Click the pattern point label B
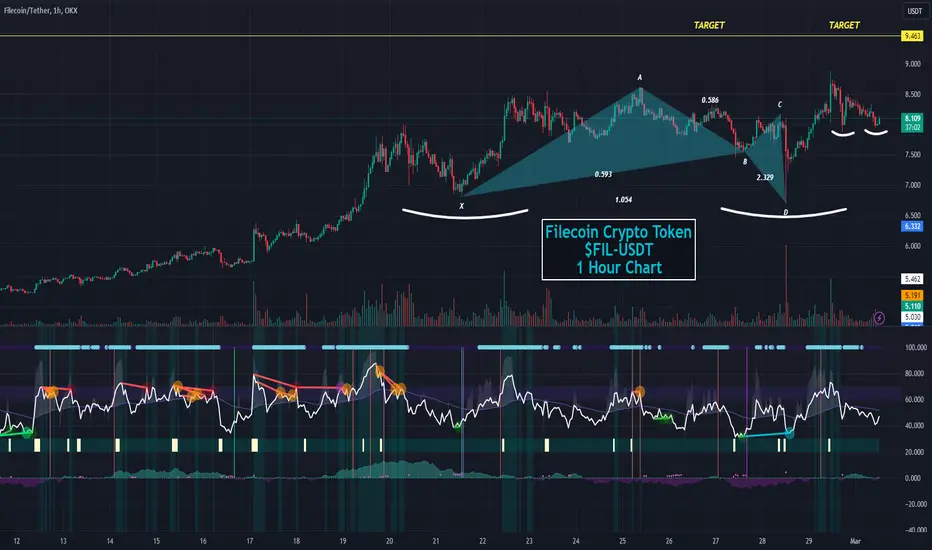 (x=745, y=162)
